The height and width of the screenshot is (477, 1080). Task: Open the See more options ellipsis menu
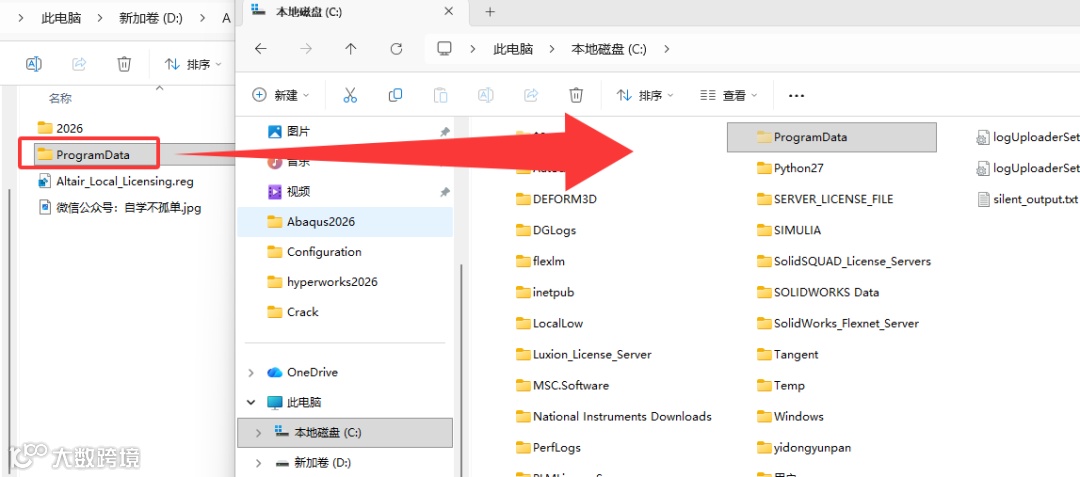tap(796, 96)
